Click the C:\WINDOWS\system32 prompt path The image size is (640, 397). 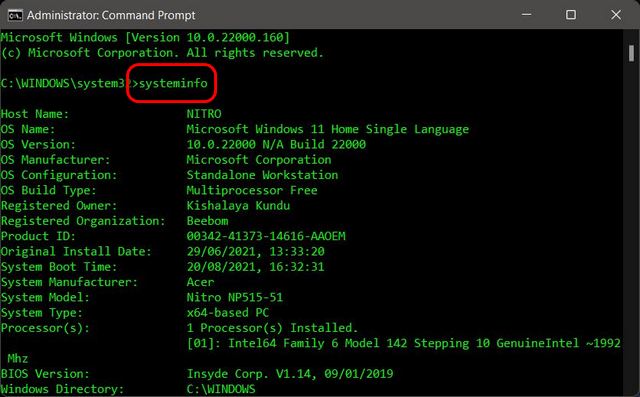tap(65, 83)
